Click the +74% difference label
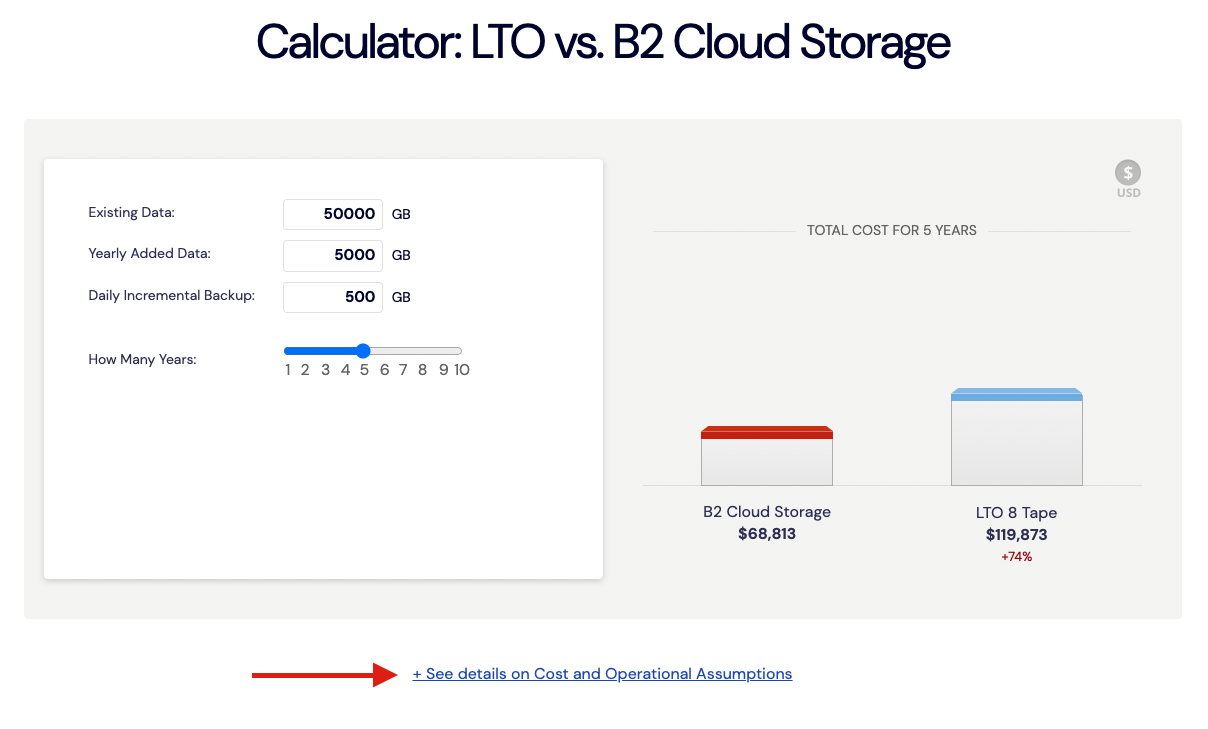This screenshot has width=1208, height=729. pyautogui.click(x=1017, y=557)
